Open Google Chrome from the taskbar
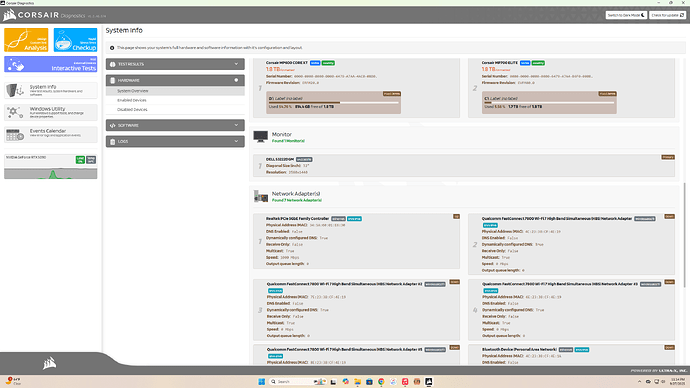 coord(381,381)
